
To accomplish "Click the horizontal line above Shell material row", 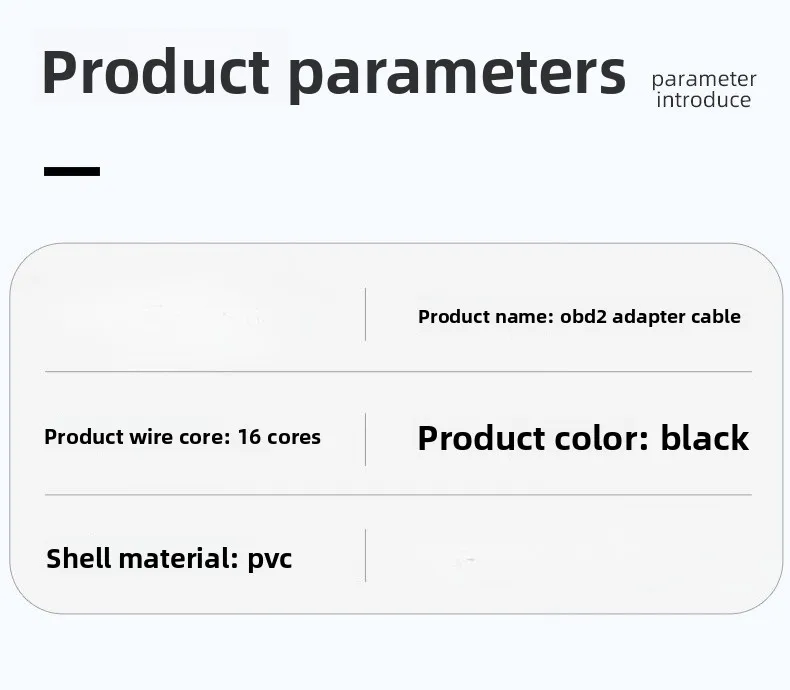I will (x=398, y=495).
